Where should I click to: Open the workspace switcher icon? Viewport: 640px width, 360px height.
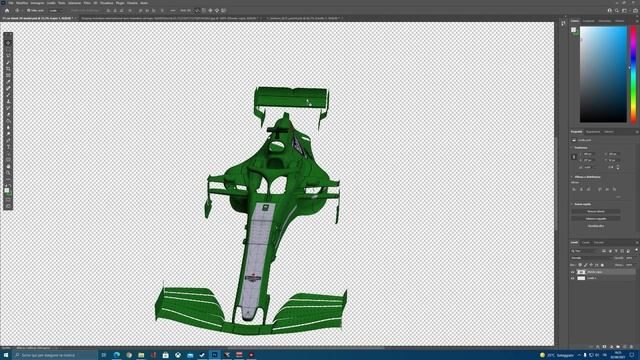[x=624, y=11]
